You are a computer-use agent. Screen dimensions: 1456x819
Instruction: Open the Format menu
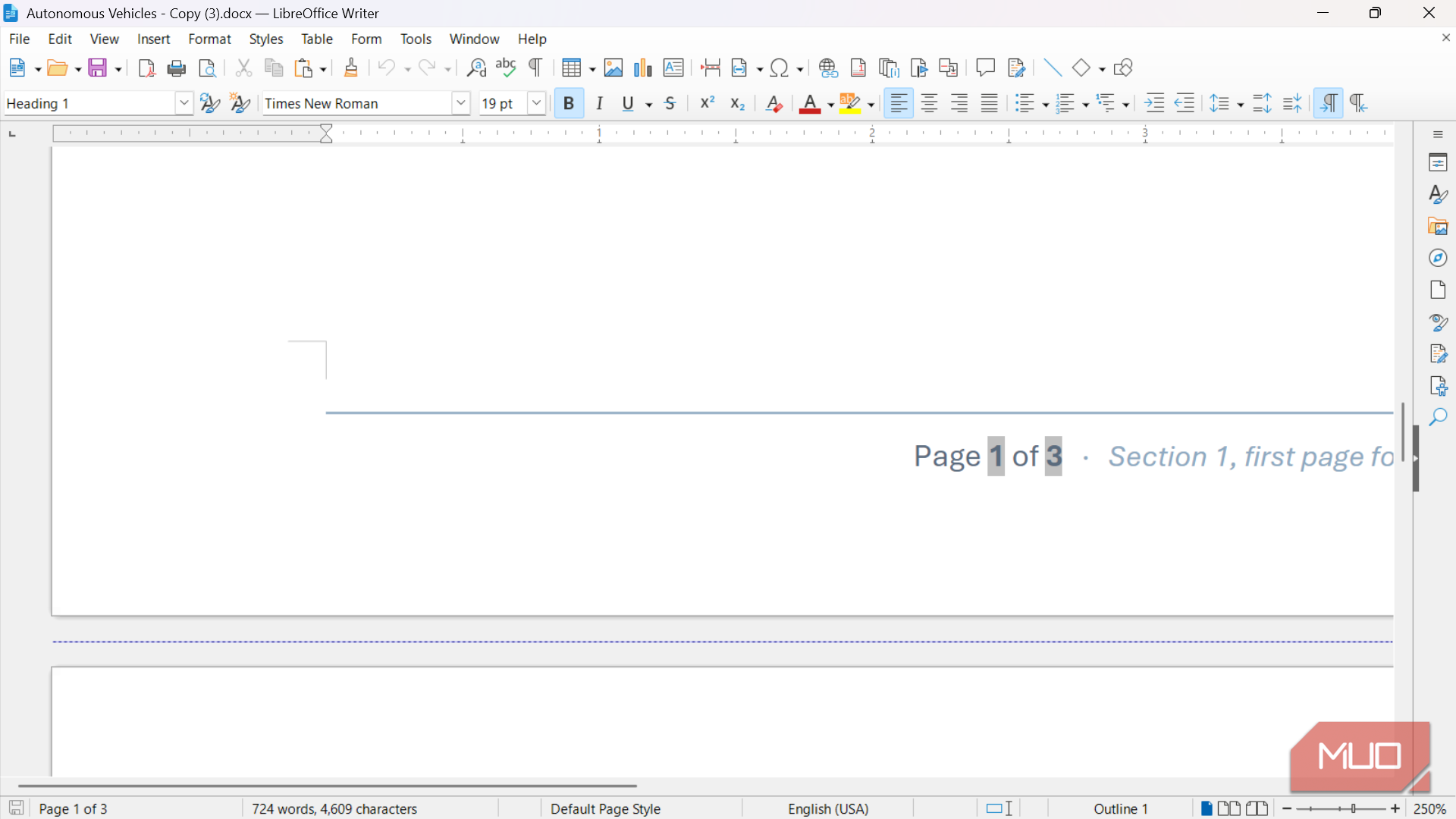tap(209, 39)
